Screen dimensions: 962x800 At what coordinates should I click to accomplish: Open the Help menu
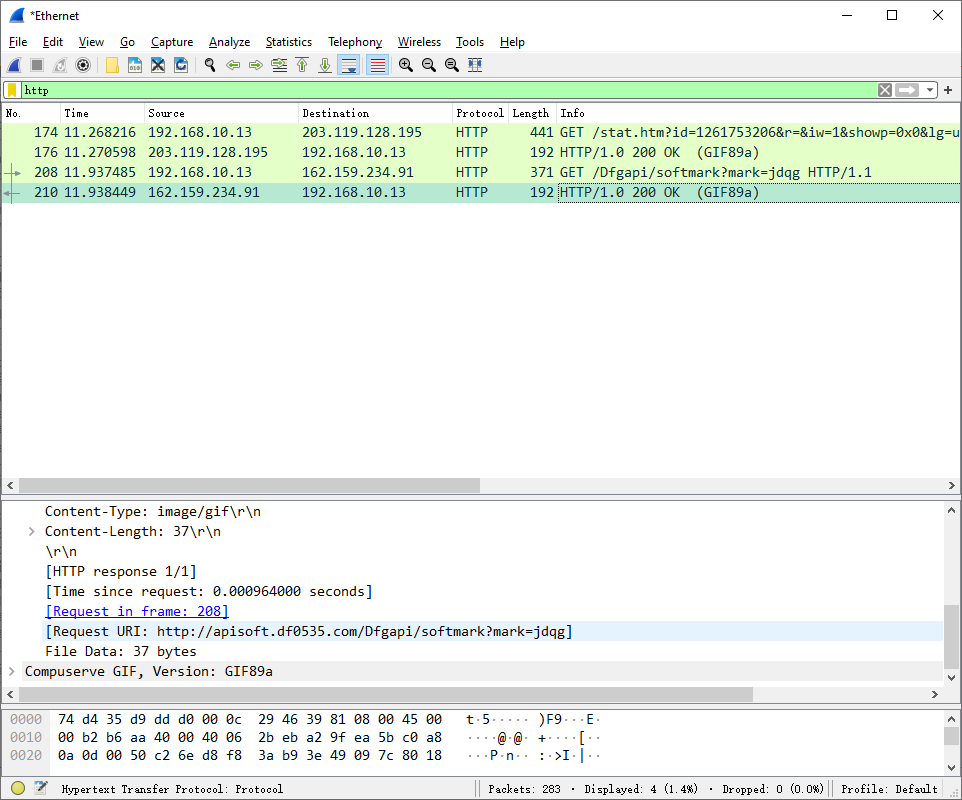point(512,42)
